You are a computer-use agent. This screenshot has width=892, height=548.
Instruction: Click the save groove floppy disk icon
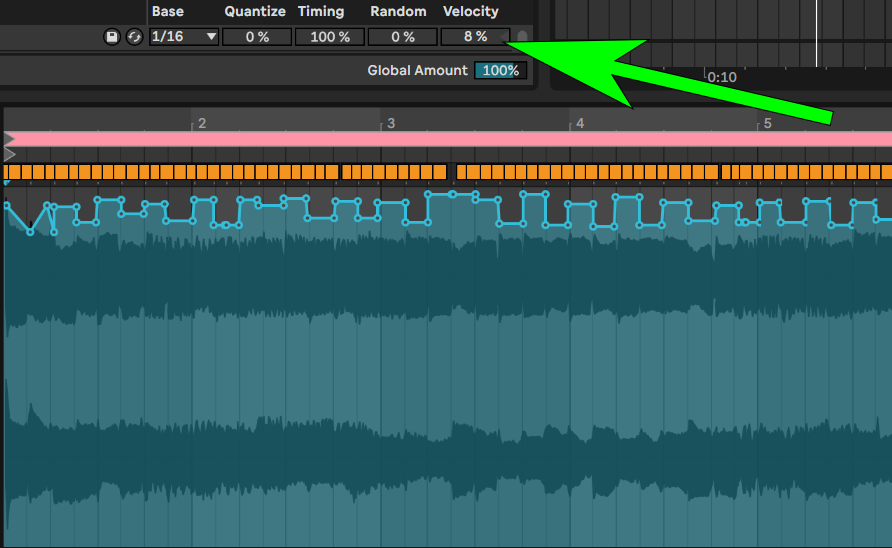point(112,37)
